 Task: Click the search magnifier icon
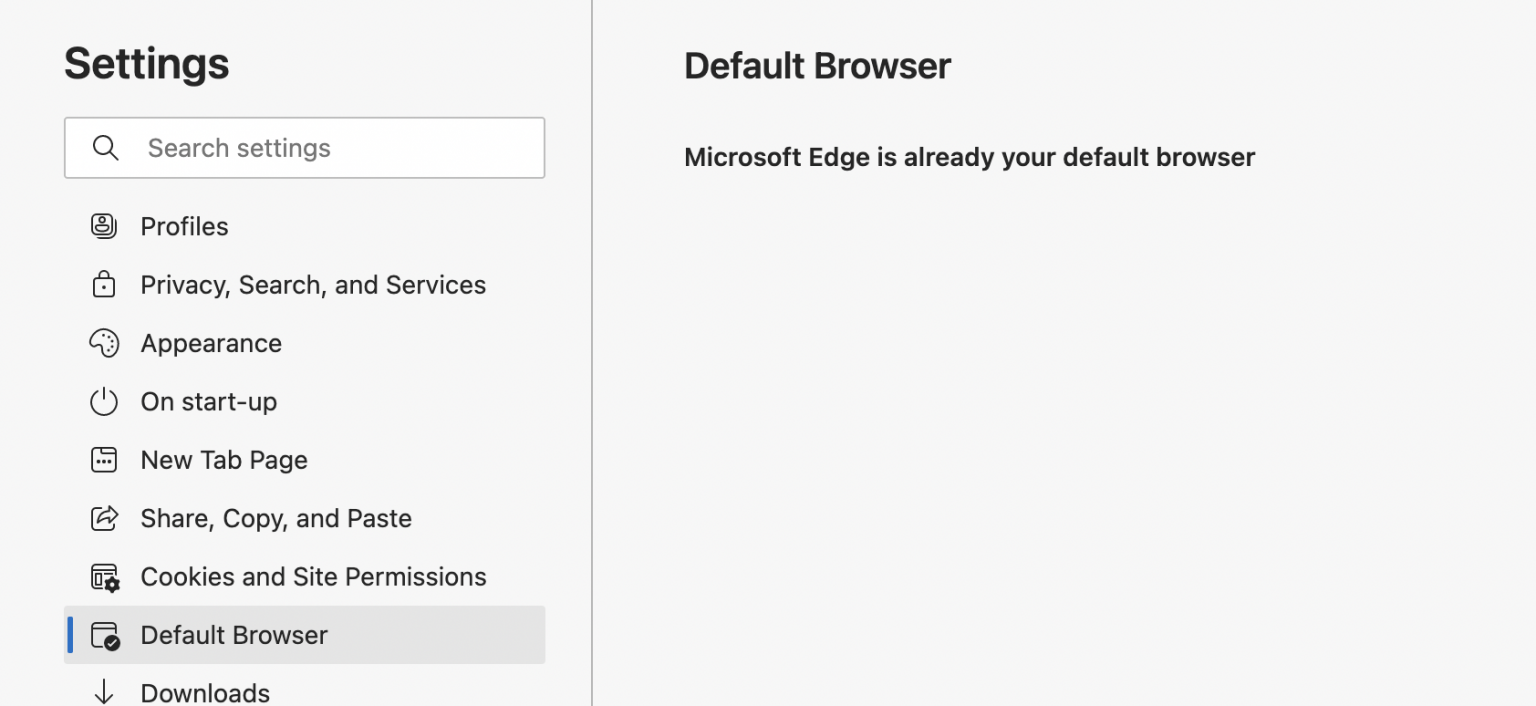(106, 147)
